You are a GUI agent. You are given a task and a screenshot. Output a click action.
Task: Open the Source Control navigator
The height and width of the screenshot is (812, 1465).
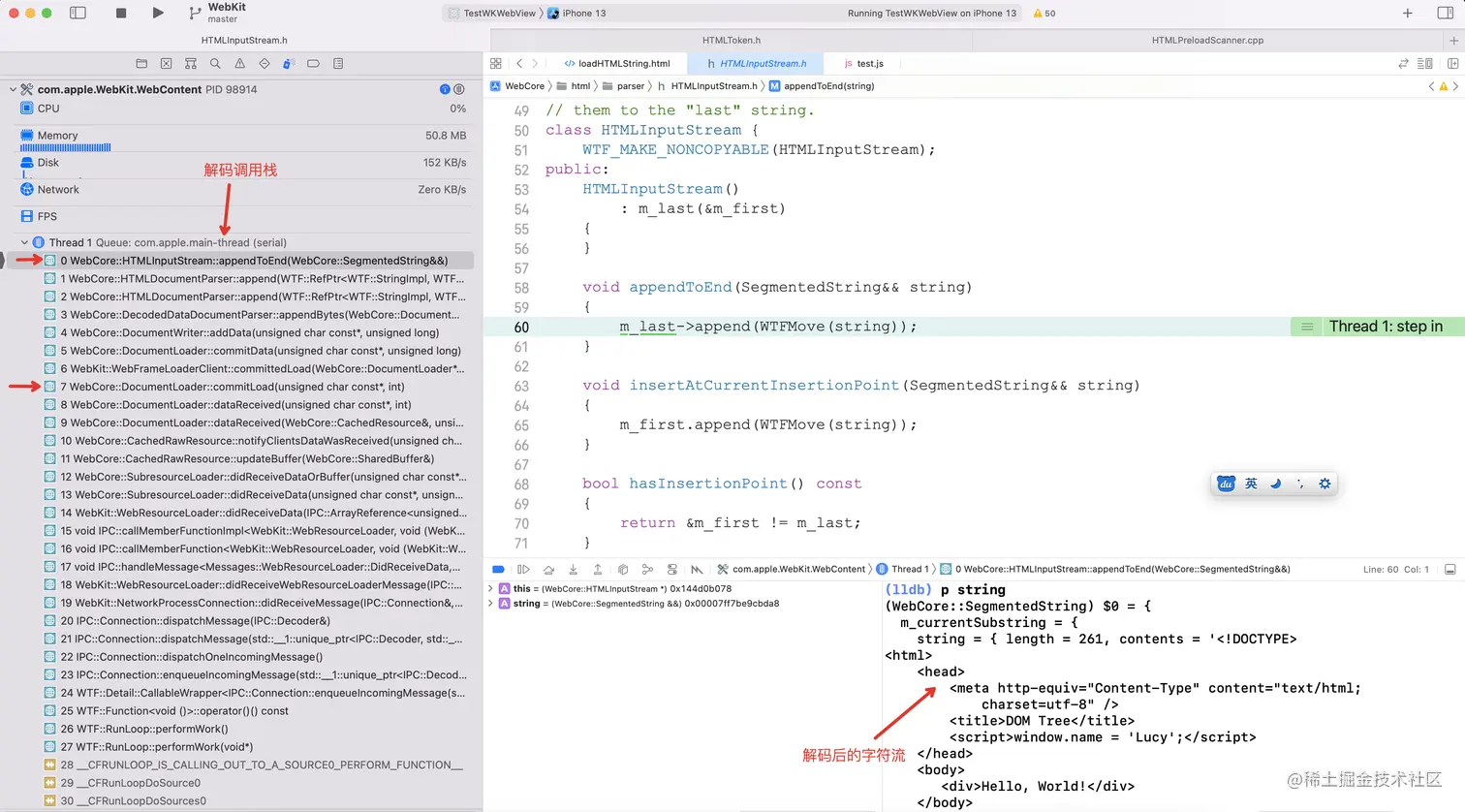point(166,64)
